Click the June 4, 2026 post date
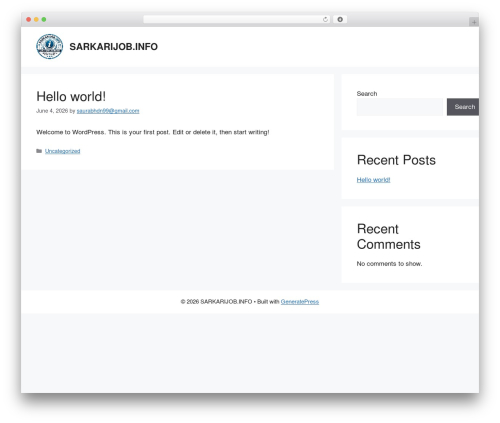Image resolution: width=500 pixels, height=423 pixels. coord(52,111)
